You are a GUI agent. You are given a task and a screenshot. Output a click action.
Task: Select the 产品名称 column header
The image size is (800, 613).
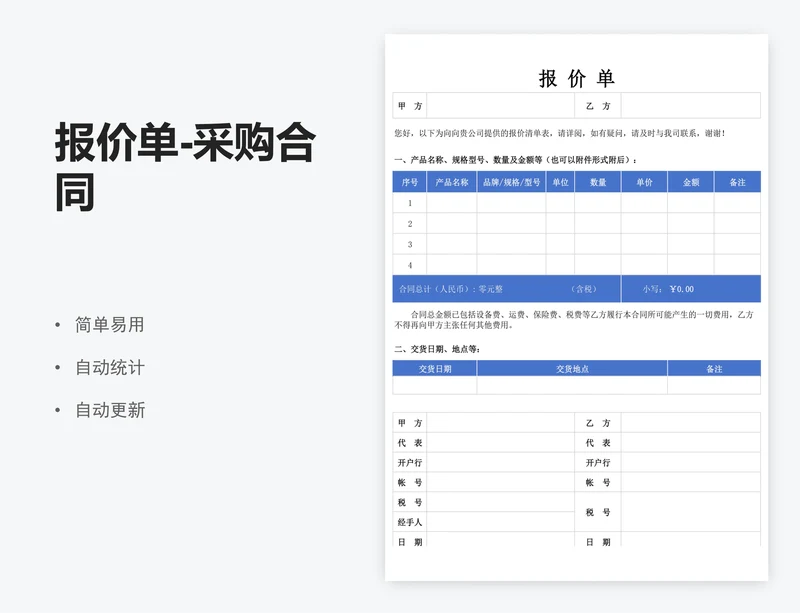click(452, 182)
